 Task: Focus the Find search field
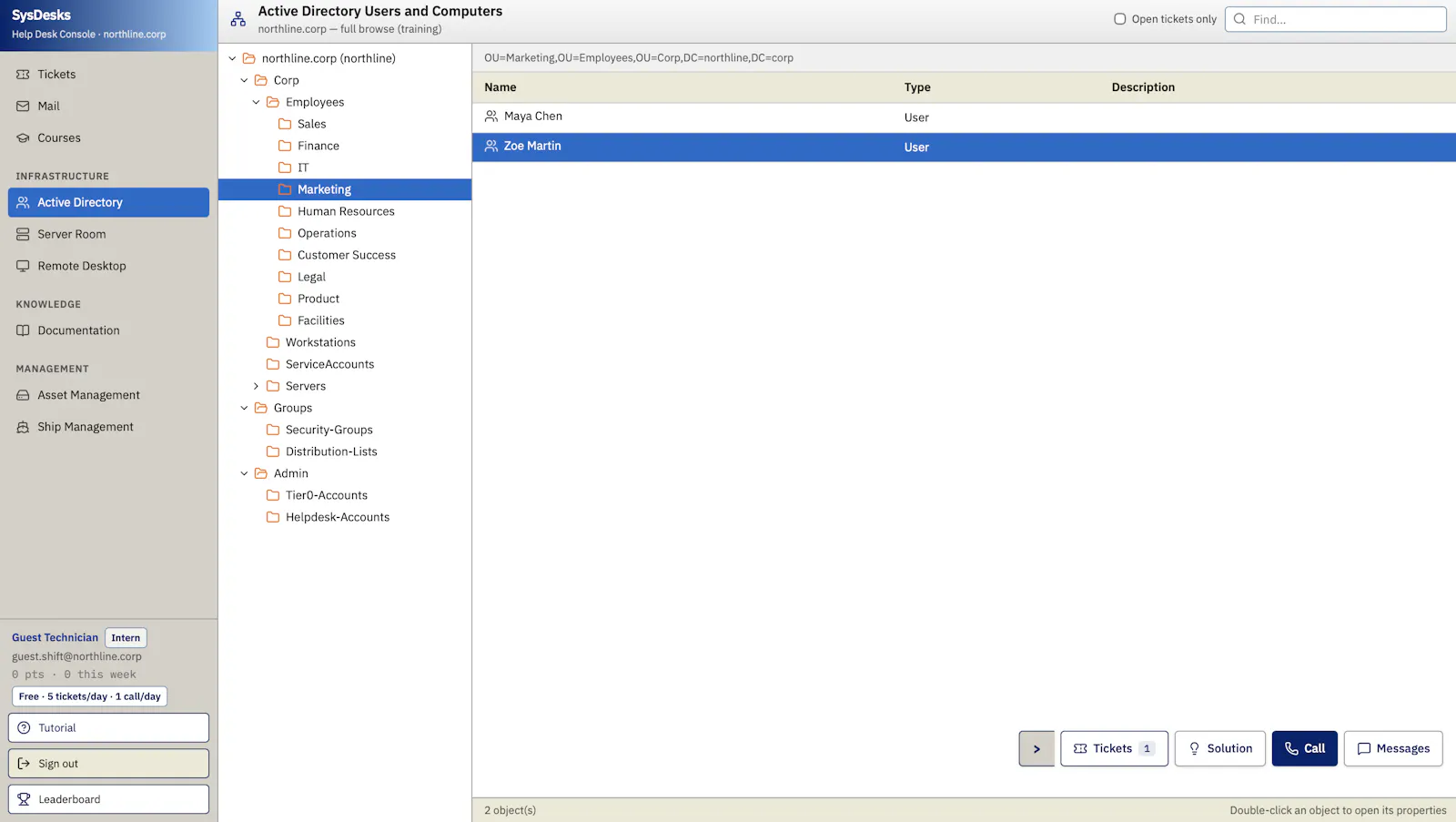pyautogui.click(x=1336, y=19)
